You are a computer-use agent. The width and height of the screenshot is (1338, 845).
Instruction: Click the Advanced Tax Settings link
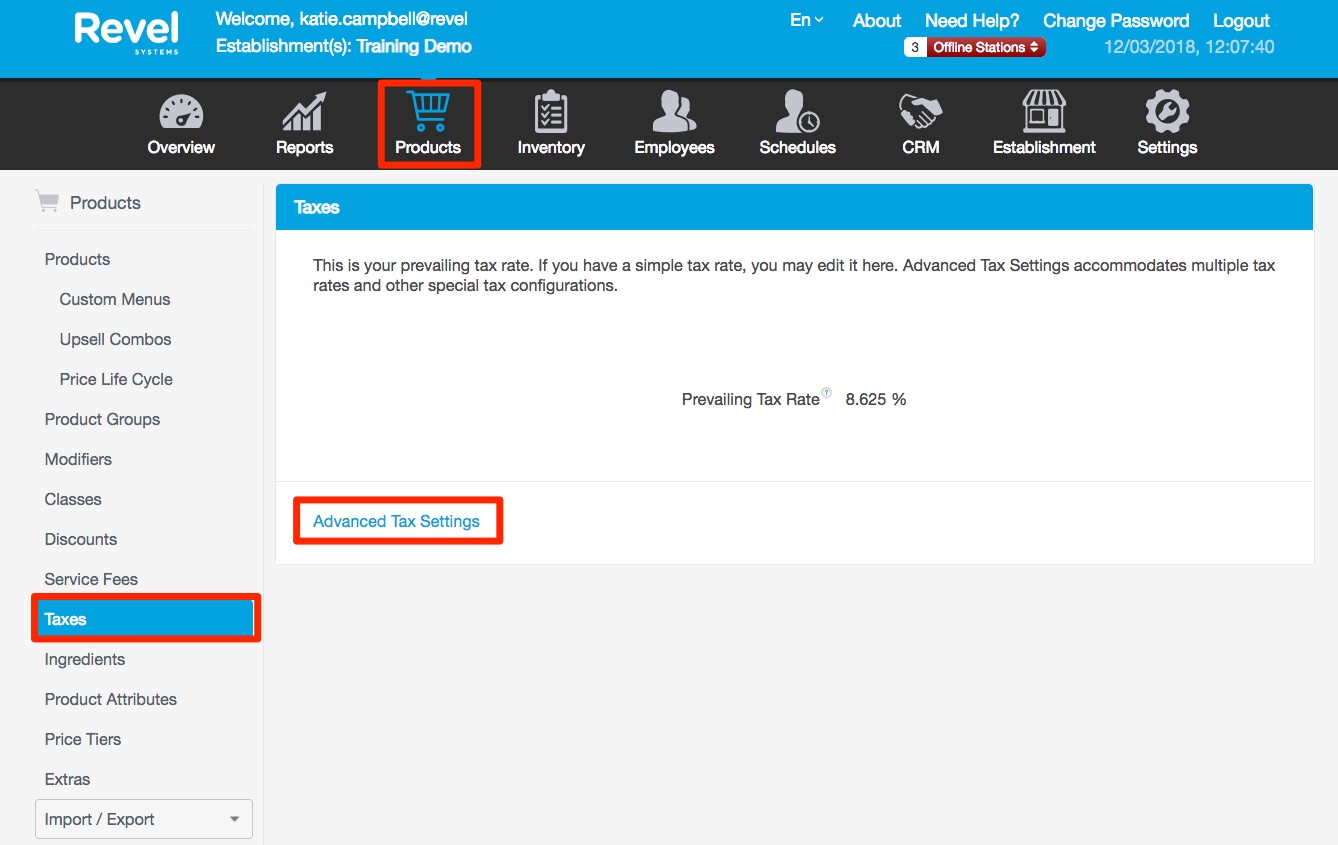click(396, 521)
